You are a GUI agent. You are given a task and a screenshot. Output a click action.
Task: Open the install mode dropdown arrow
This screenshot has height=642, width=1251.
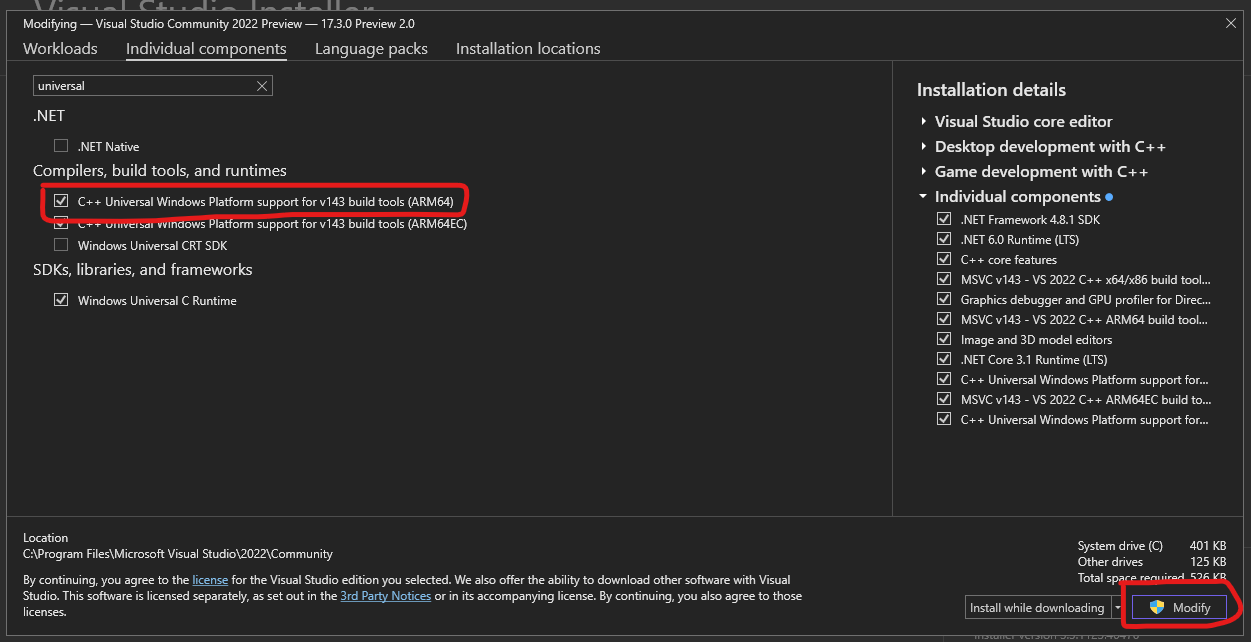tap(1117, 607)
